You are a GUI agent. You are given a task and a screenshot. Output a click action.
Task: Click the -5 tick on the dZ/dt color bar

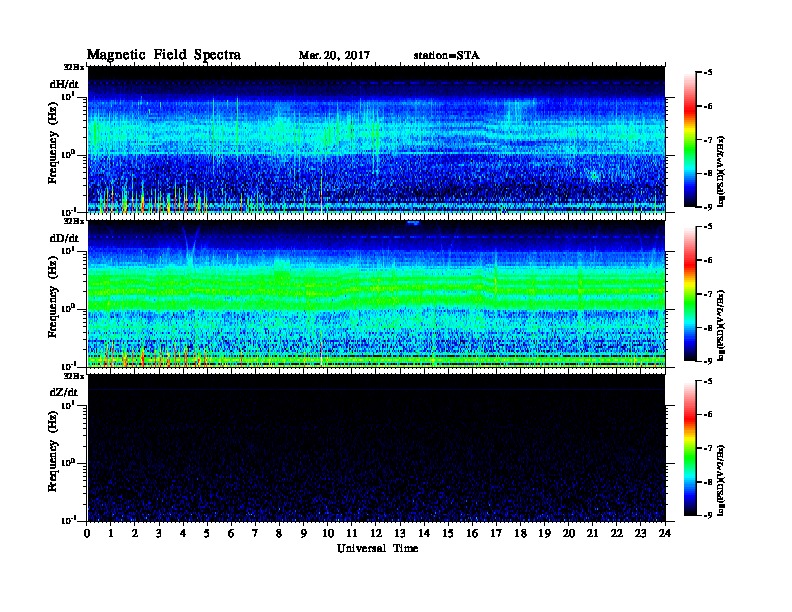click(708, 381)
